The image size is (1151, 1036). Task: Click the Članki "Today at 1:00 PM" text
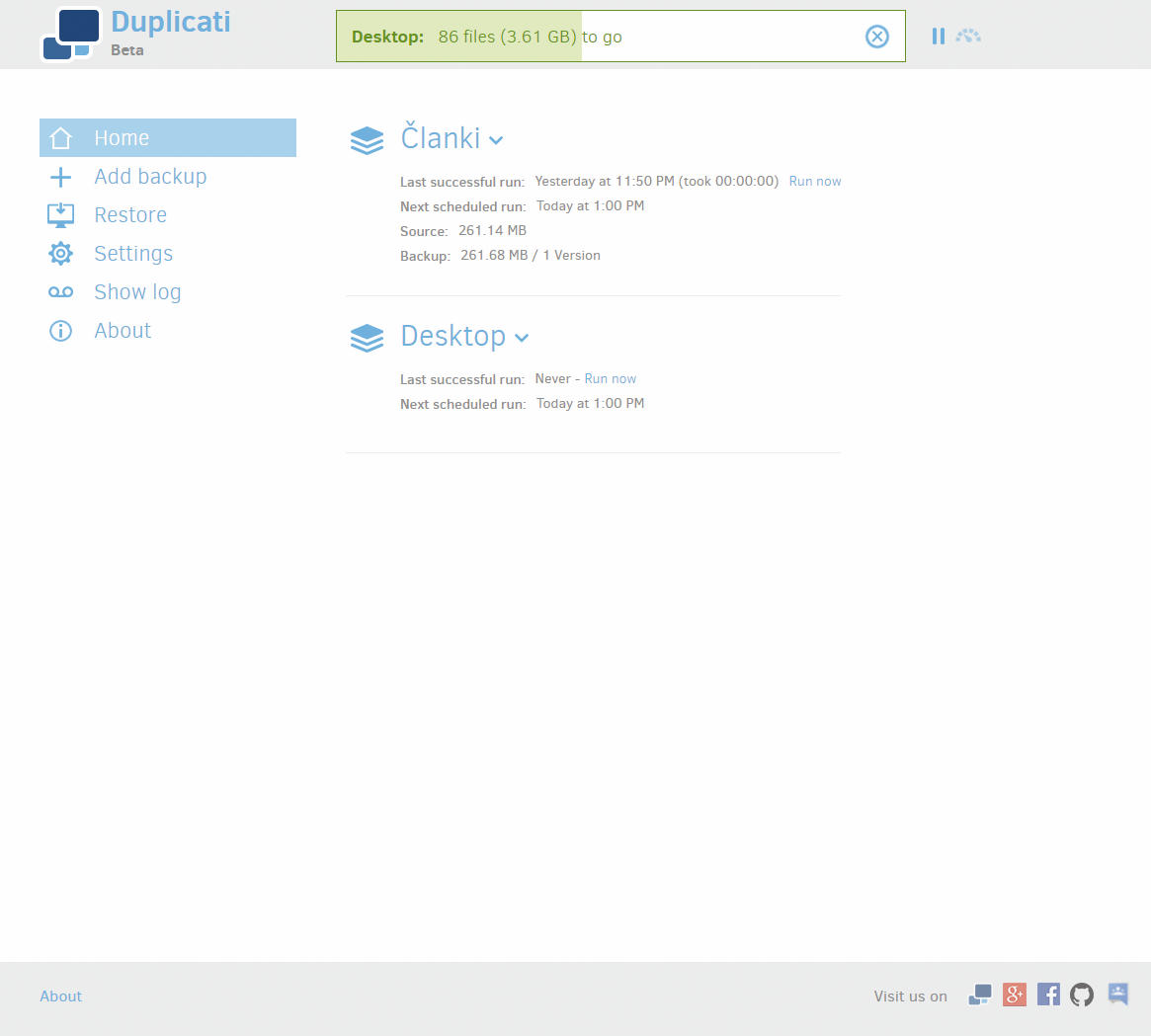point(590,206)
